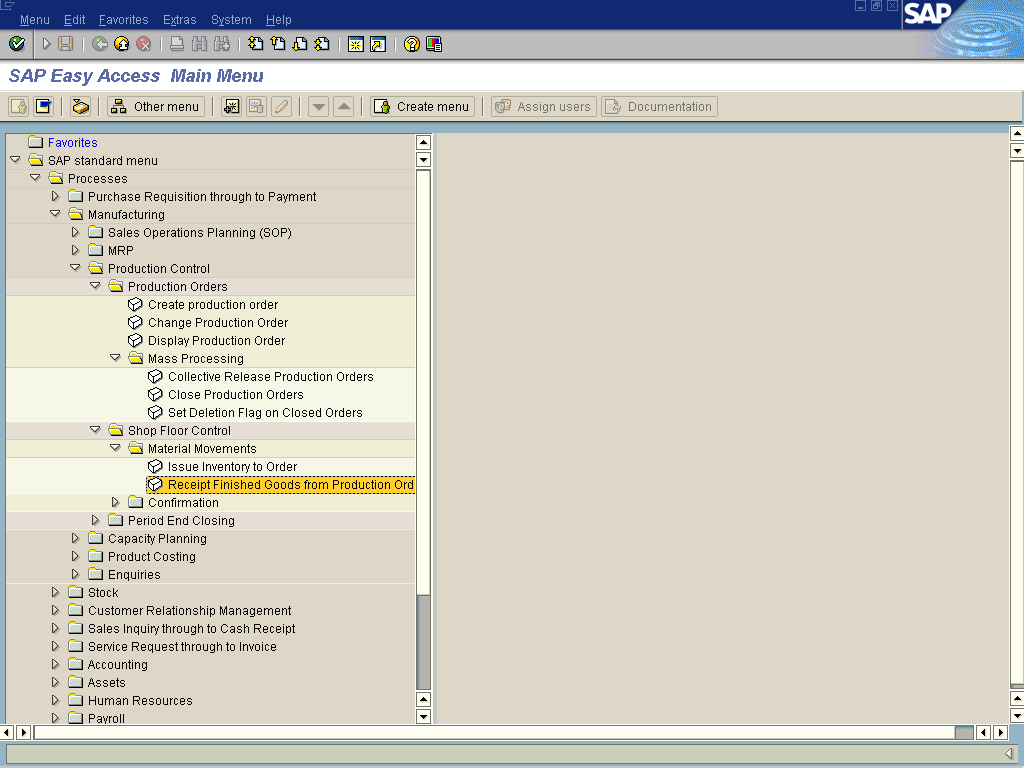
Task: Open the System menu
Action: (x=231, y=20)
